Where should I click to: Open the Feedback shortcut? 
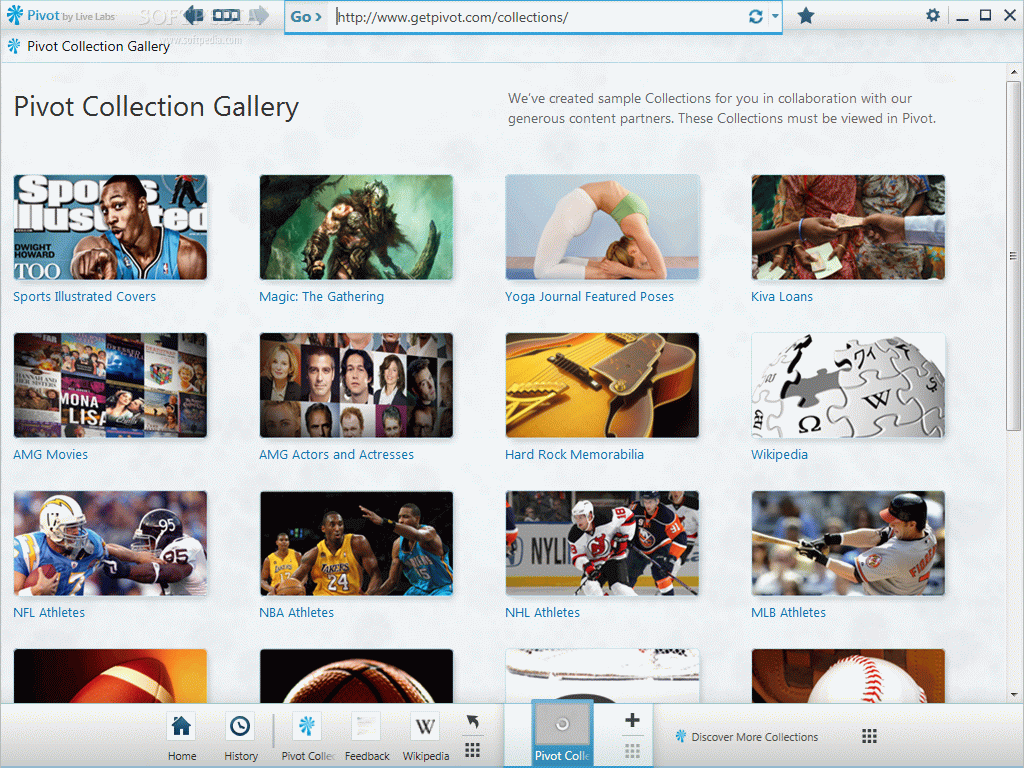point(366,737)
